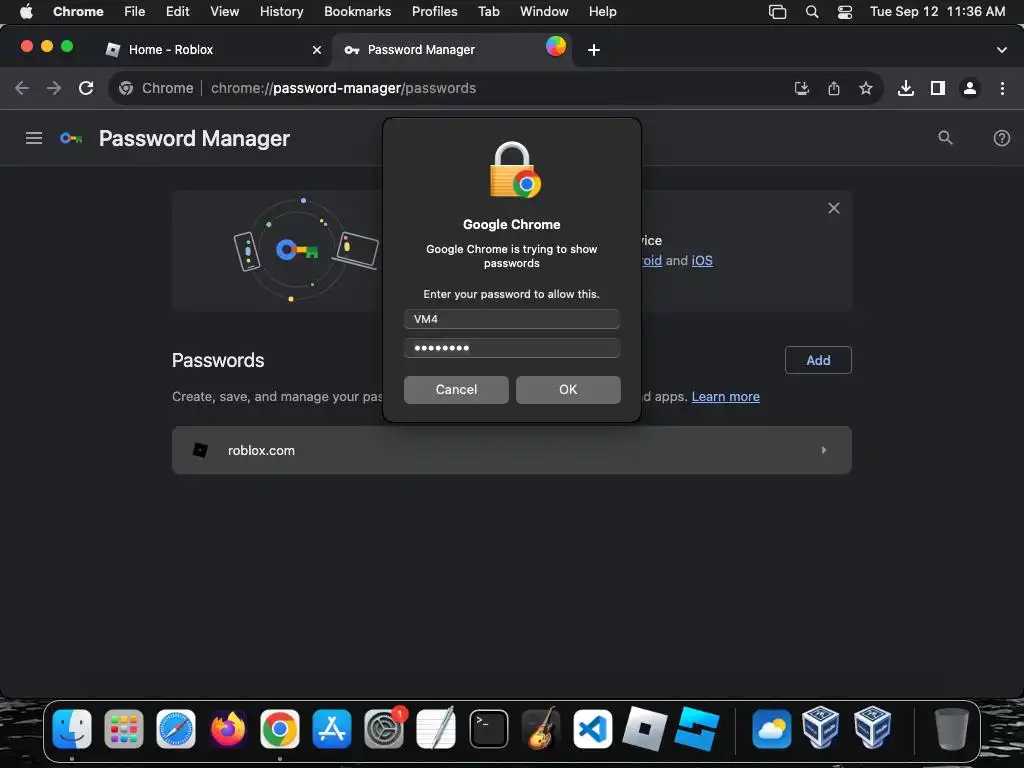Open Chrome's three-dot menu
This screenshot has height=768, width=1024.
coord(1002,88)
